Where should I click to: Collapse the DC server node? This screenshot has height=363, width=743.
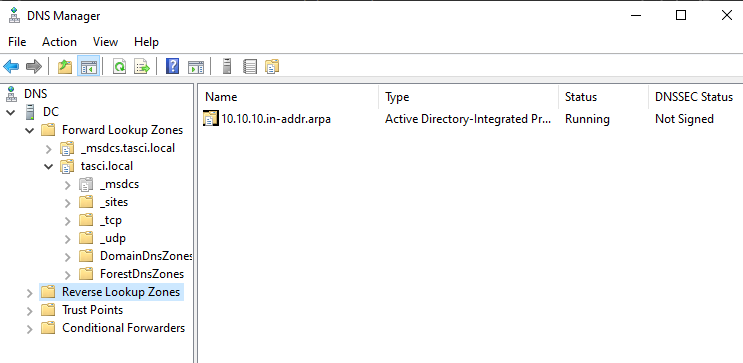point(10,112)
